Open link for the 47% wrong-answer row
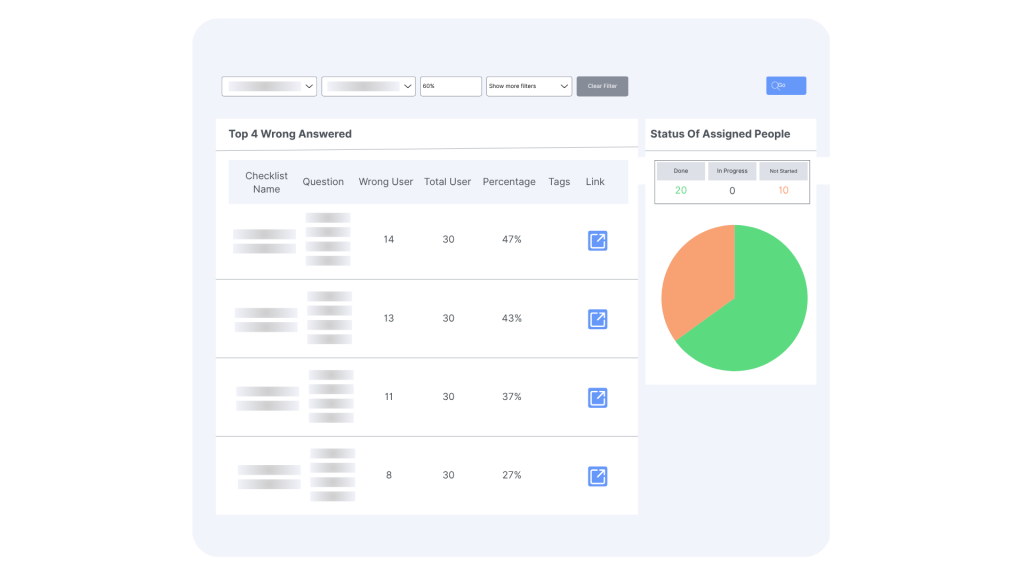Screen dimensions: 1024x576 [597, 240]
